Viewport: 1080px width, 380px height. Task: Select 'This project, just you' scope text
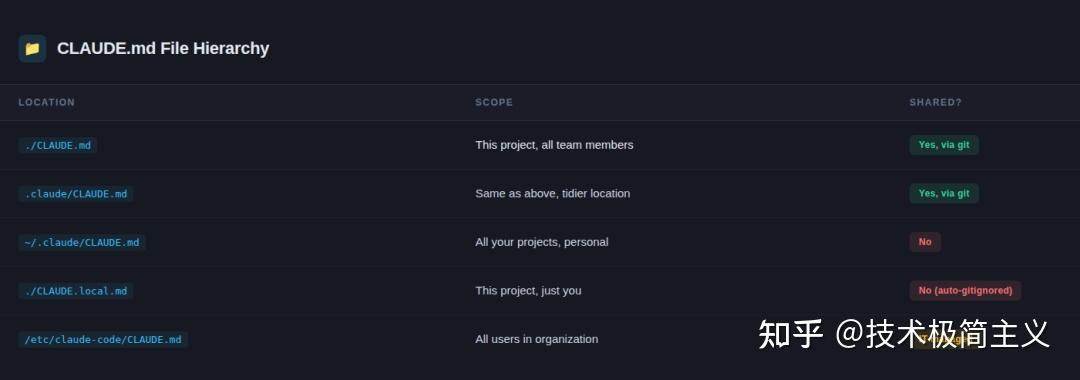pos(528,291)
